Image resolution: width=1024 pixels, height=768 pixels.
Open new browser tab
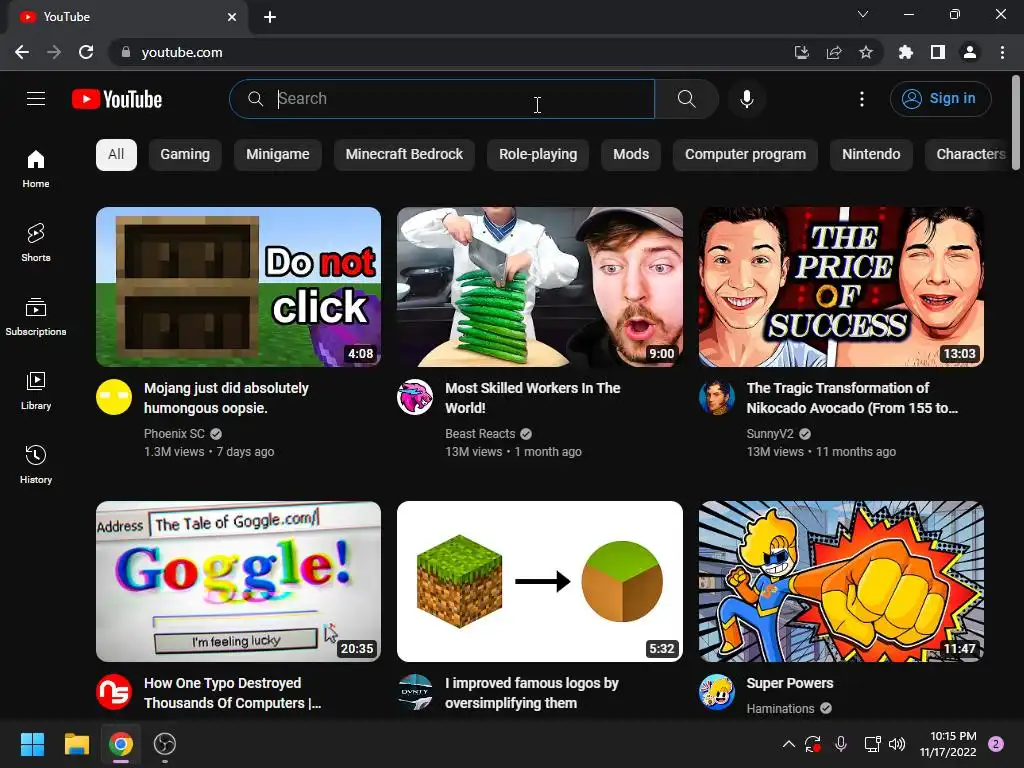(x=270, y=17)
